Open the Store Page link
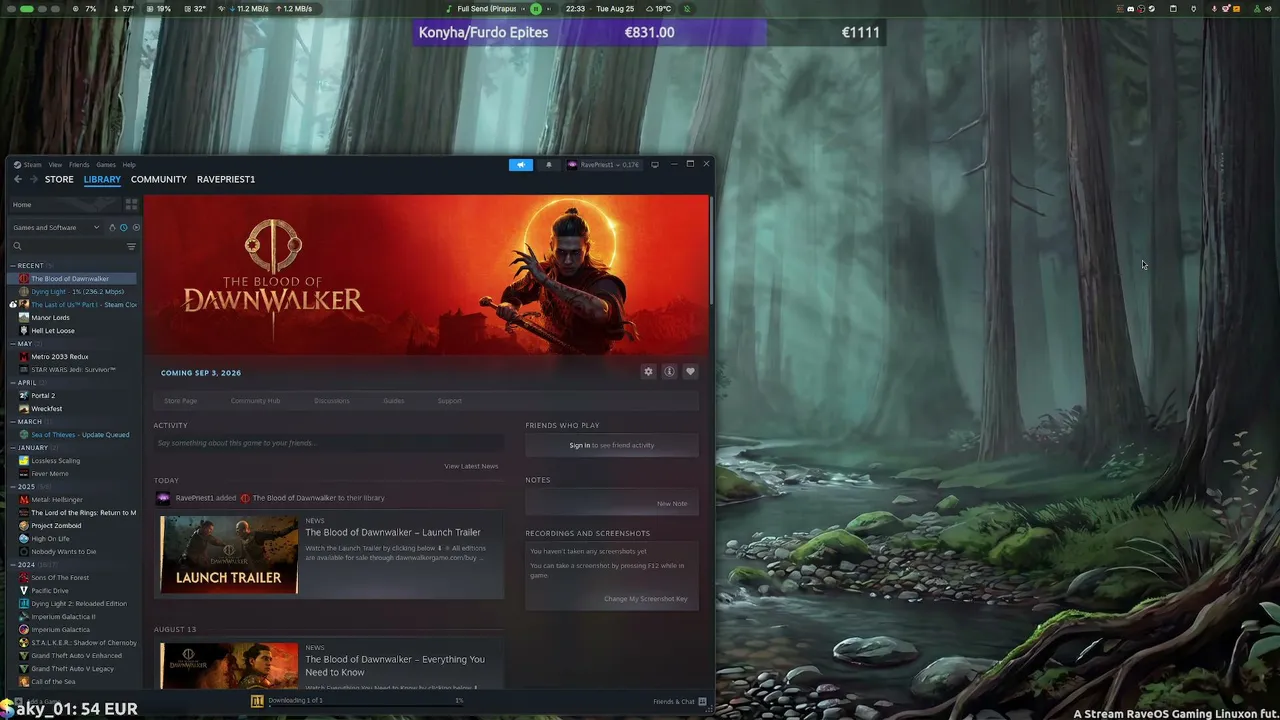This screenshot has width=1280, height=720. tap(181, 401)
